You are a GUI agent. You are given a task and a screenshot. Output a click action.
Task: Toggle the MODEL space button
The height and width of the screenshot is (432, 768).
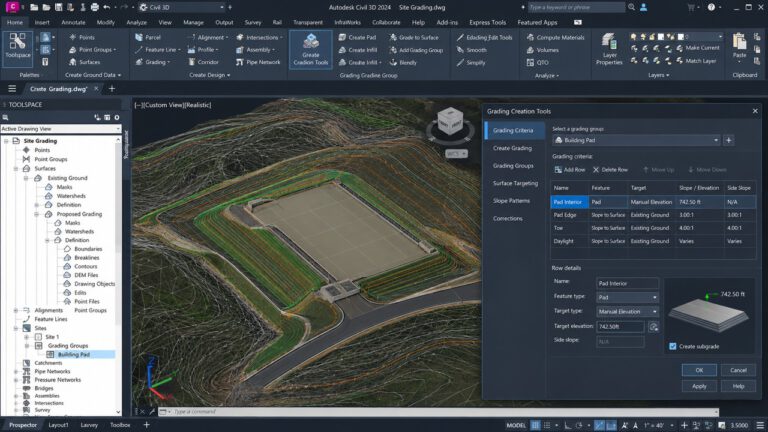(x=516, y=425)
